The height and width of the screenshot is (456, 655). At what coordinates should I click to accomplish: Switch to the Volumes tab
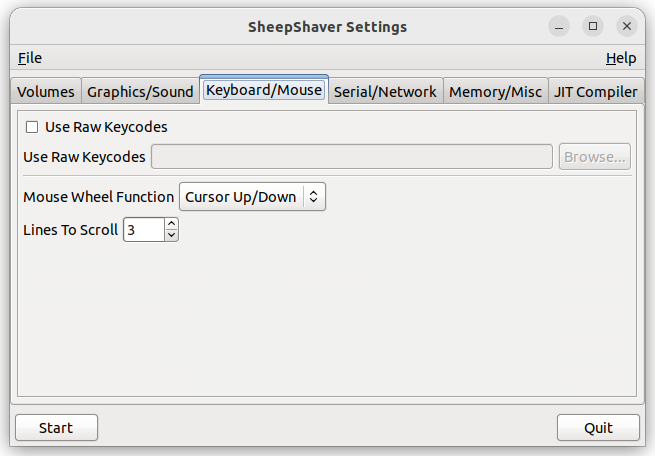pyautogui.click(x=46, y=91)
